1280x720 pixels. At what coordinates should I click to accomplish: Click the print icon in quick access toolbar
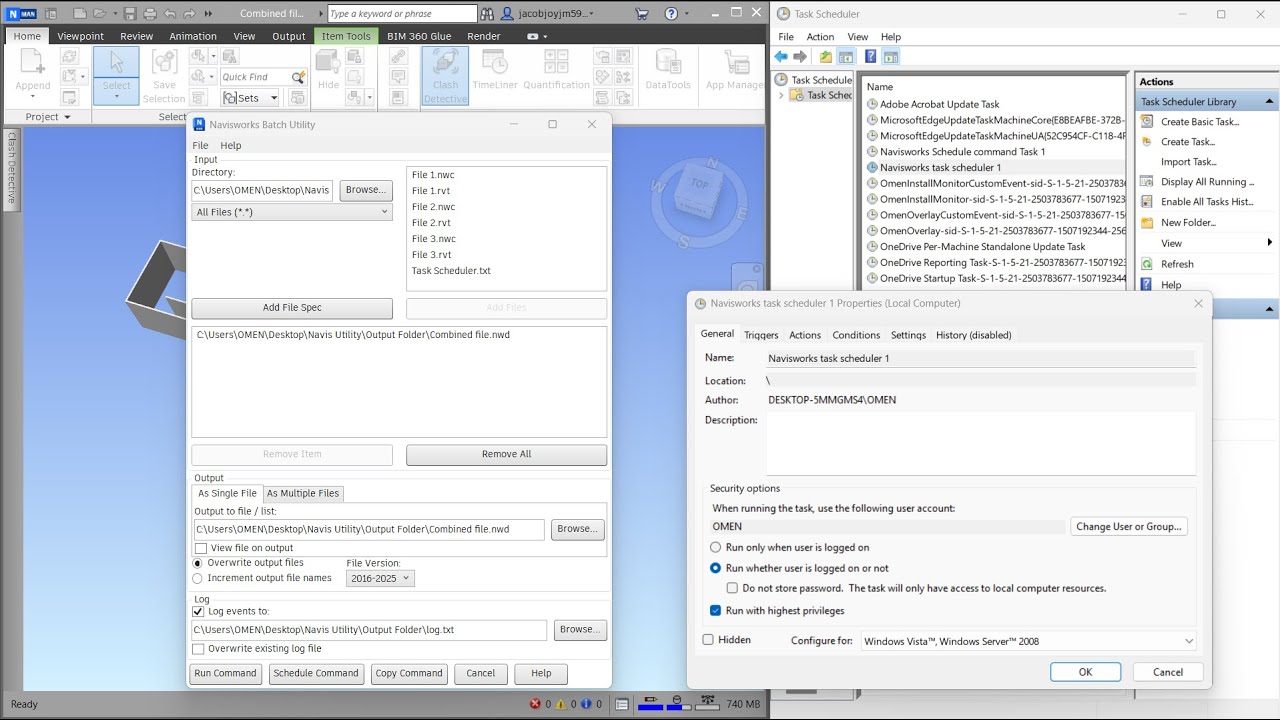click(x=149, y=14)
